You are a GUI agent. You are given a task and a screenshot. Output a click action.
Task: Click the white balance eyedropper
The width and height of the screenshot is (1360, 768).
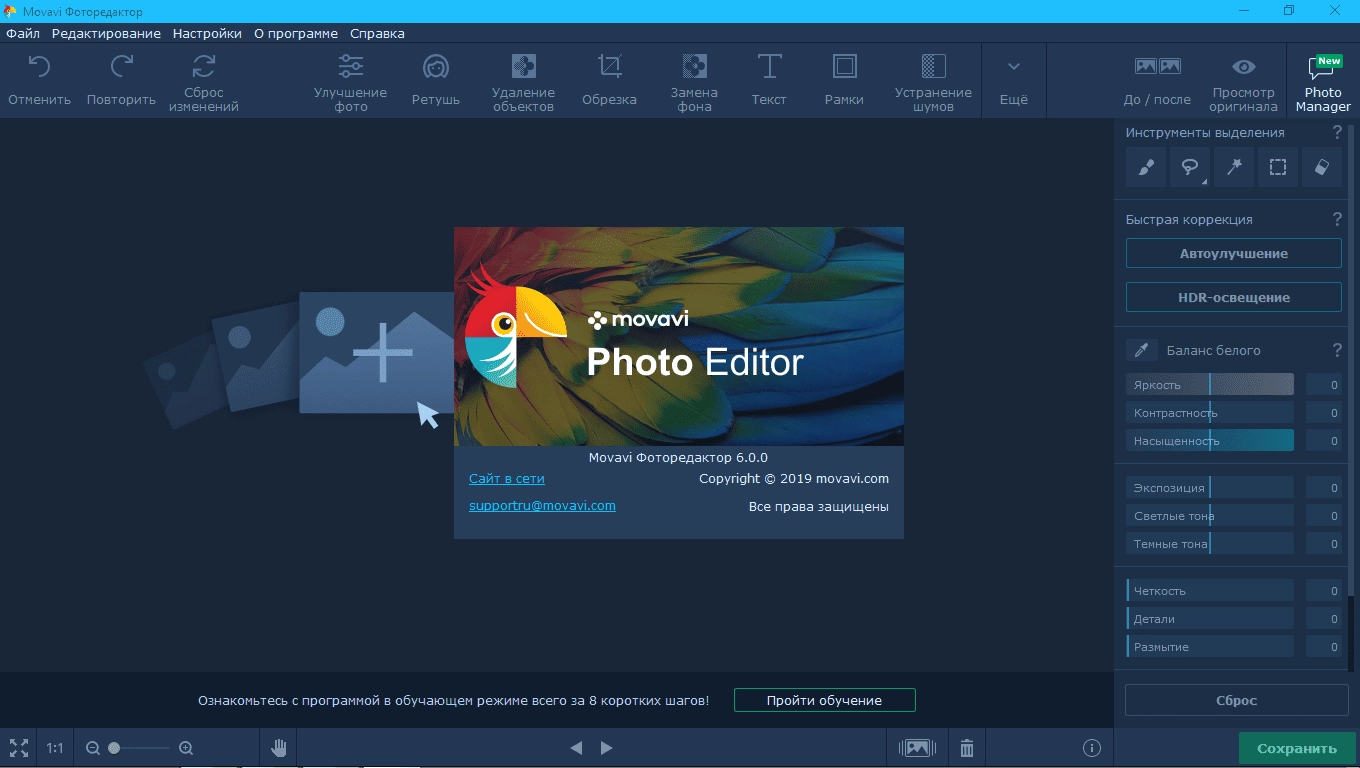point(1142,350)
